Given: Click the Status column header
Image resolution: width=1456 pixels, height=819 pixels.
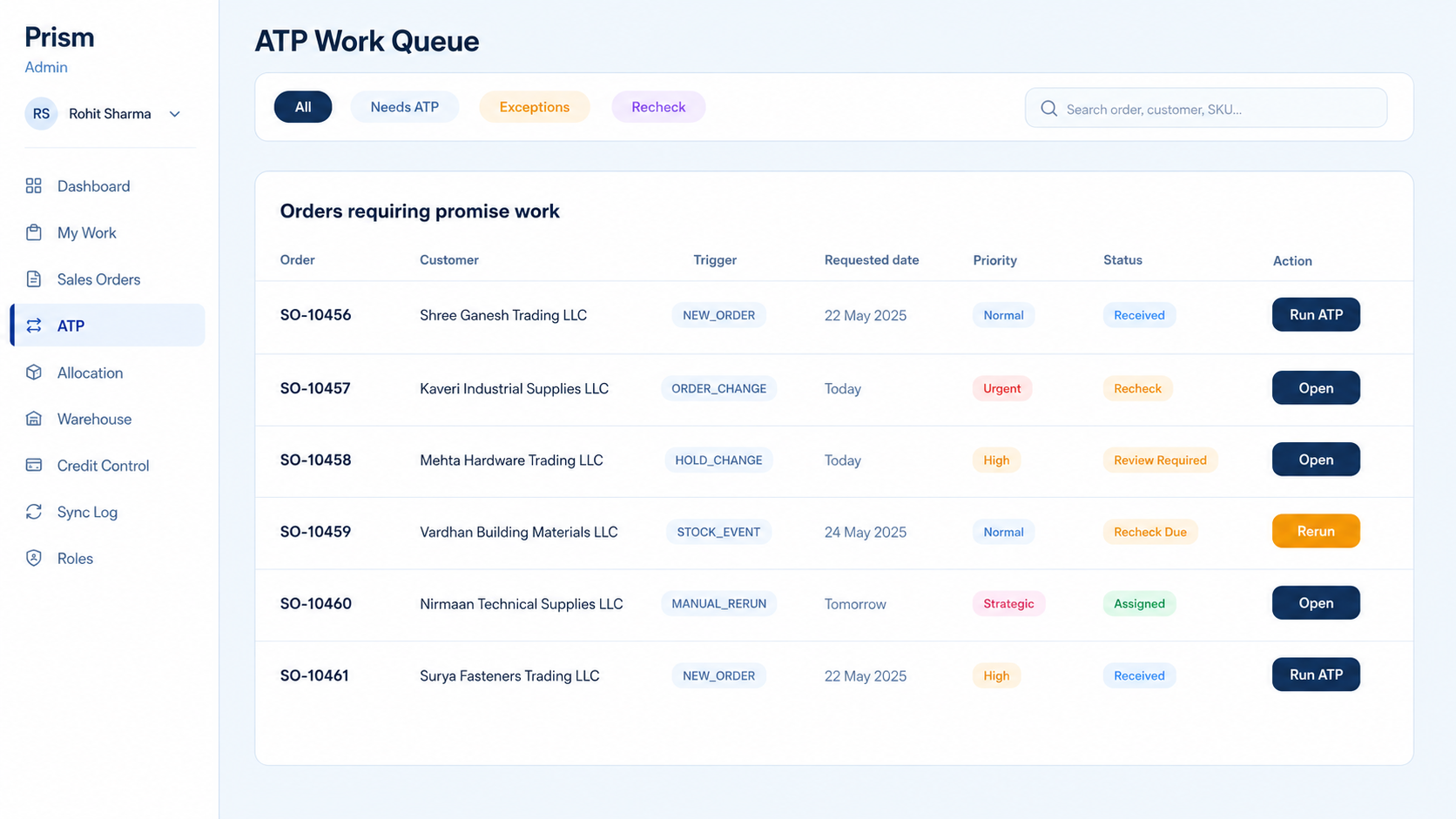Looking at the screenshot, I should [1122, 260].
